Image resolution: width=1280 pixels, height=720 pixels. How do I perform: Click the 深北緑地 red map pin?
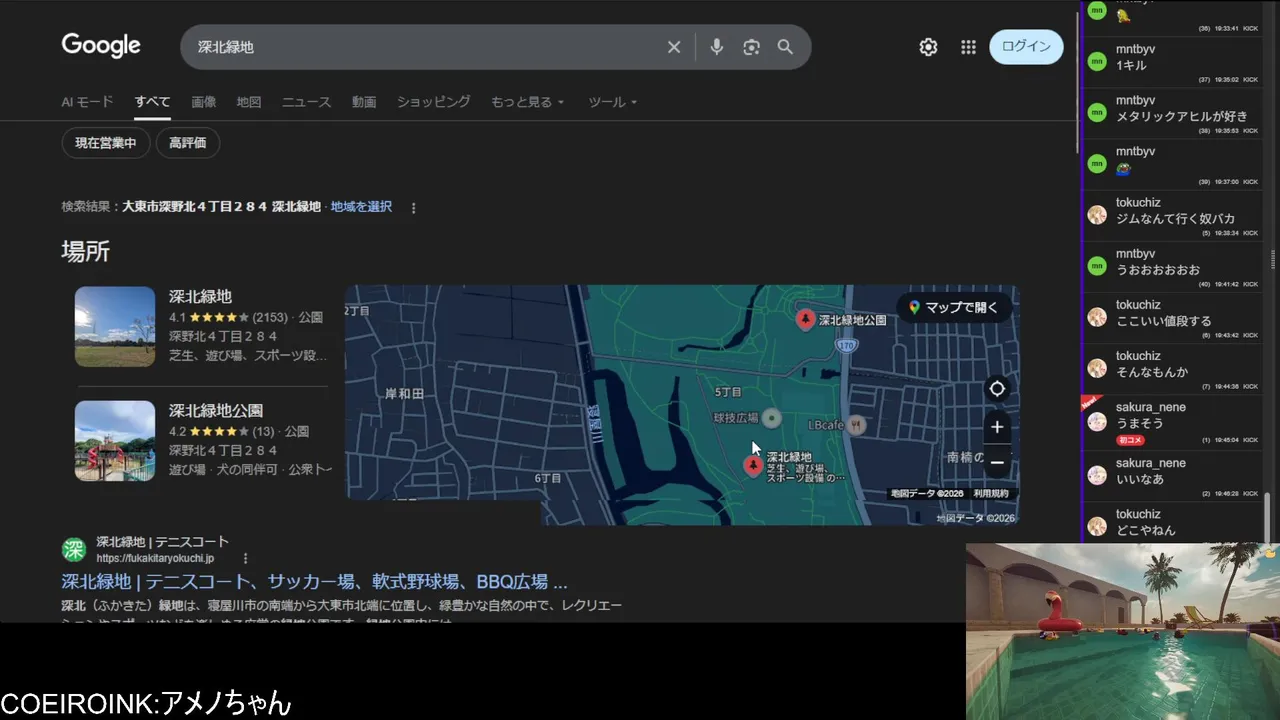(754, 466)
